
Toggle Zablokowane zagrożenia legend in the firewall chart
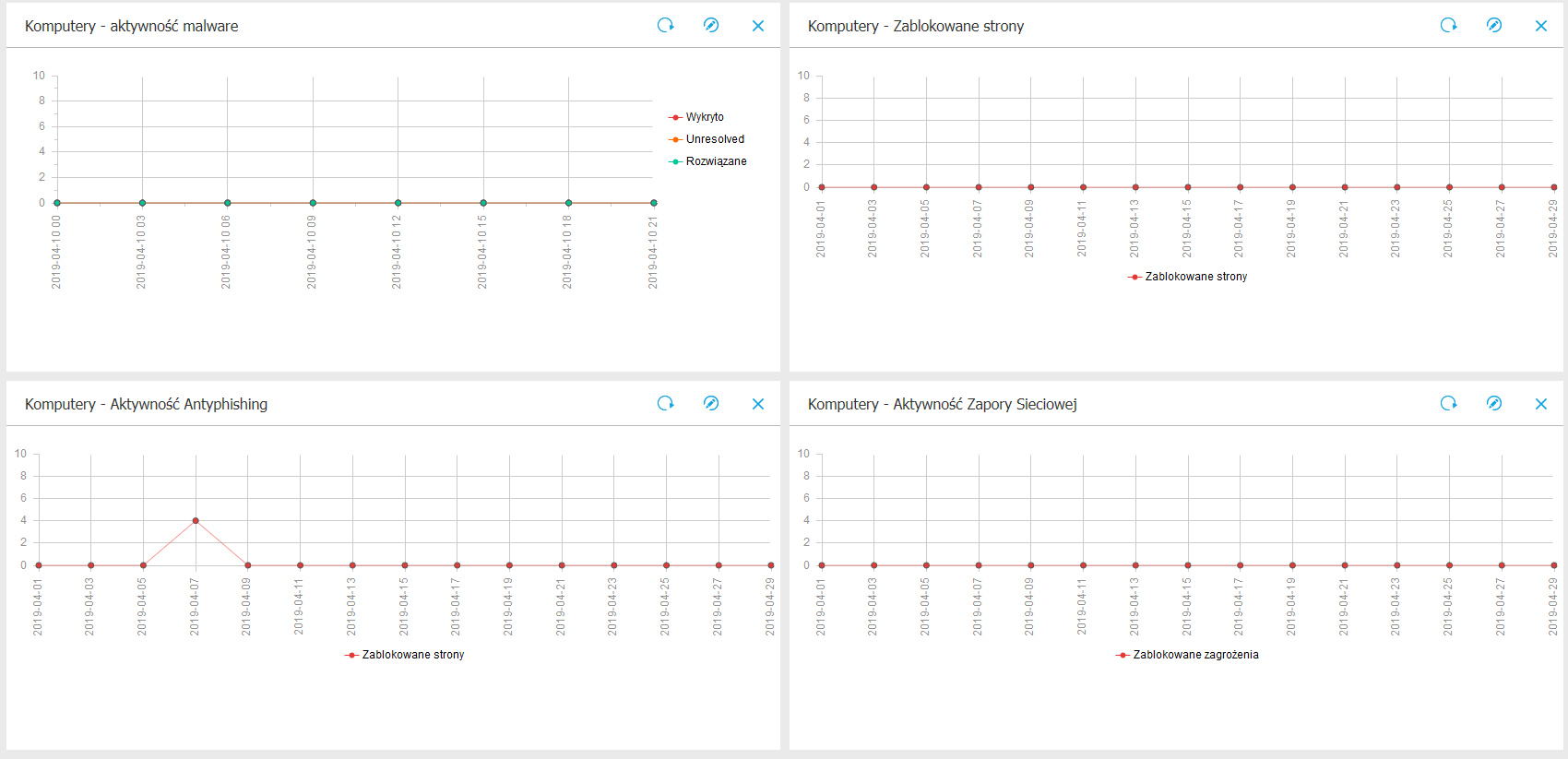click(x=1194, y=655)
